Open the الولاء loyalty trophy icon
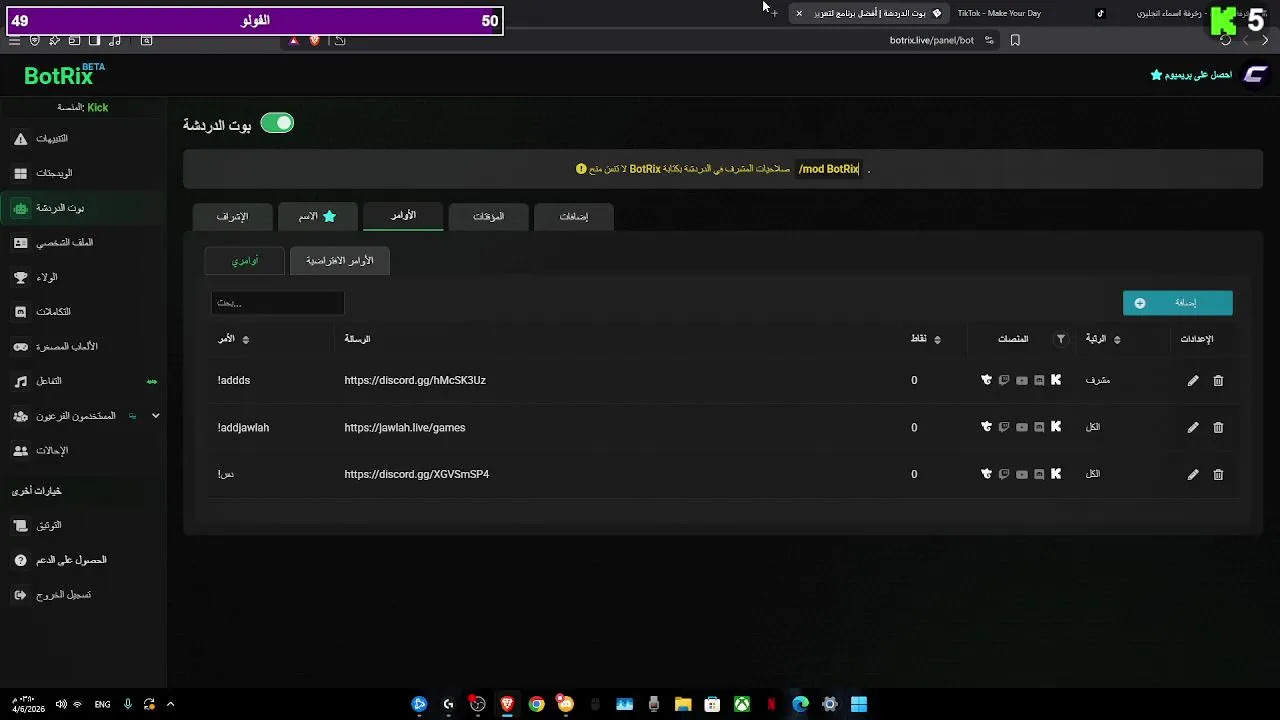The height and width of the screenshot is (720, 1280). tap(20, 277)
